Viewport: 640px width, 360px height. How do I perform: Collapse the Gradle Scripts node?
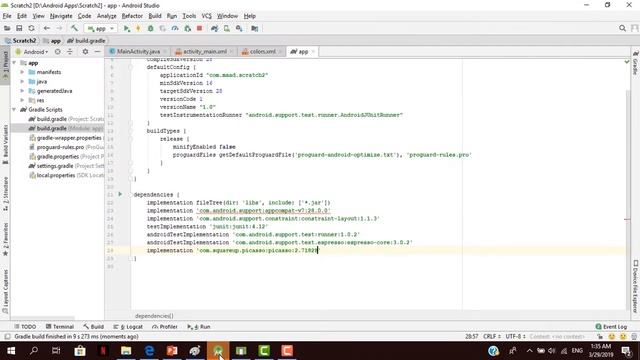(x=15, y=110)
